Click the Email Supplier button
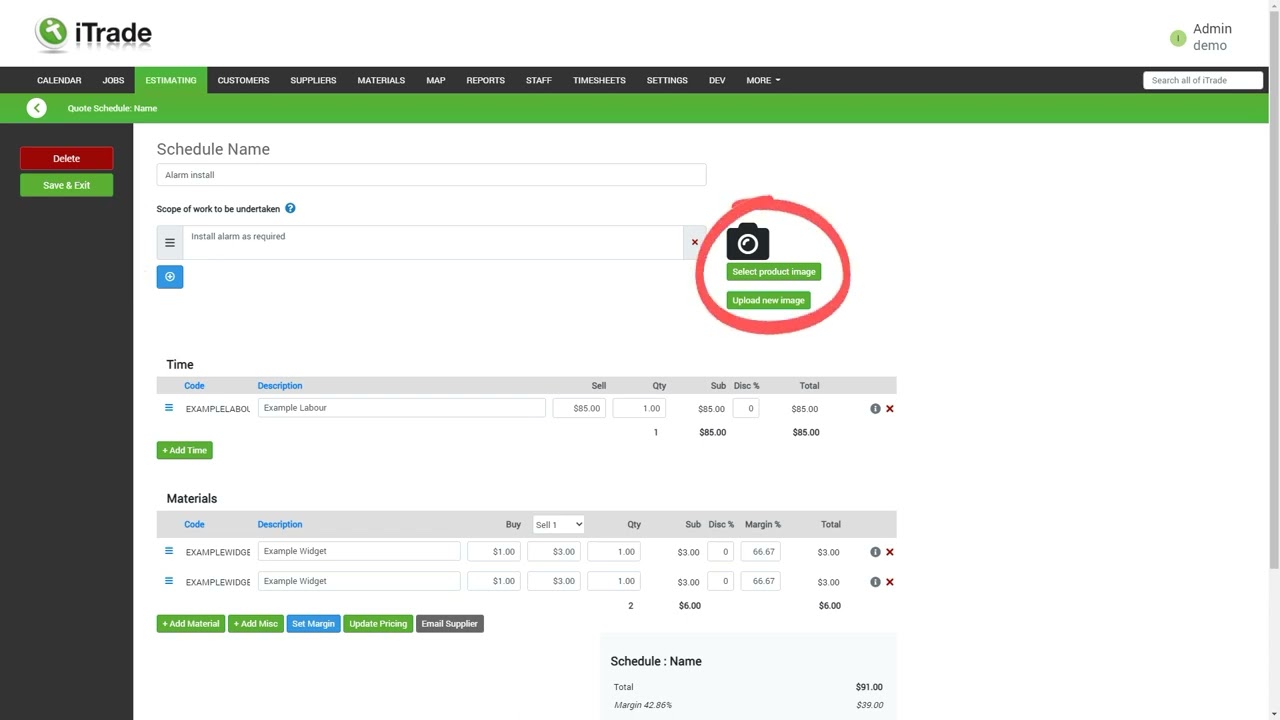 [x=450, y=624]
